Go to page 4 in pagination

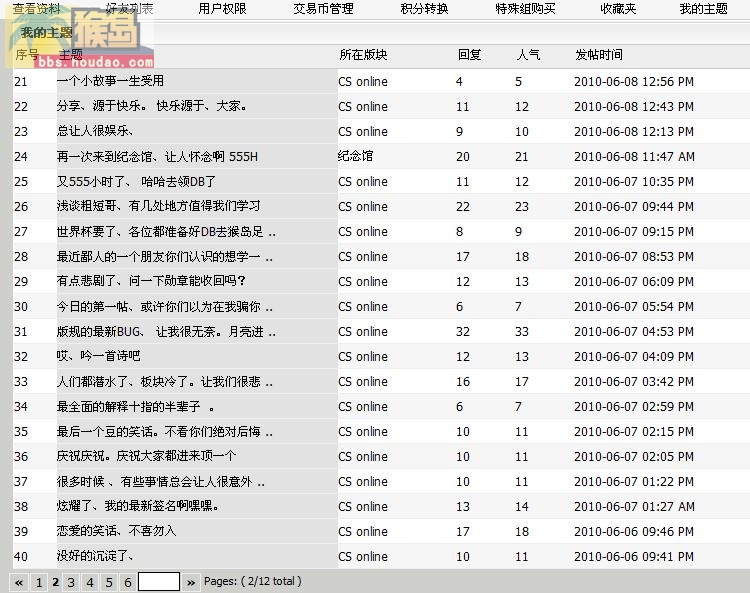[x=90, y=582]
